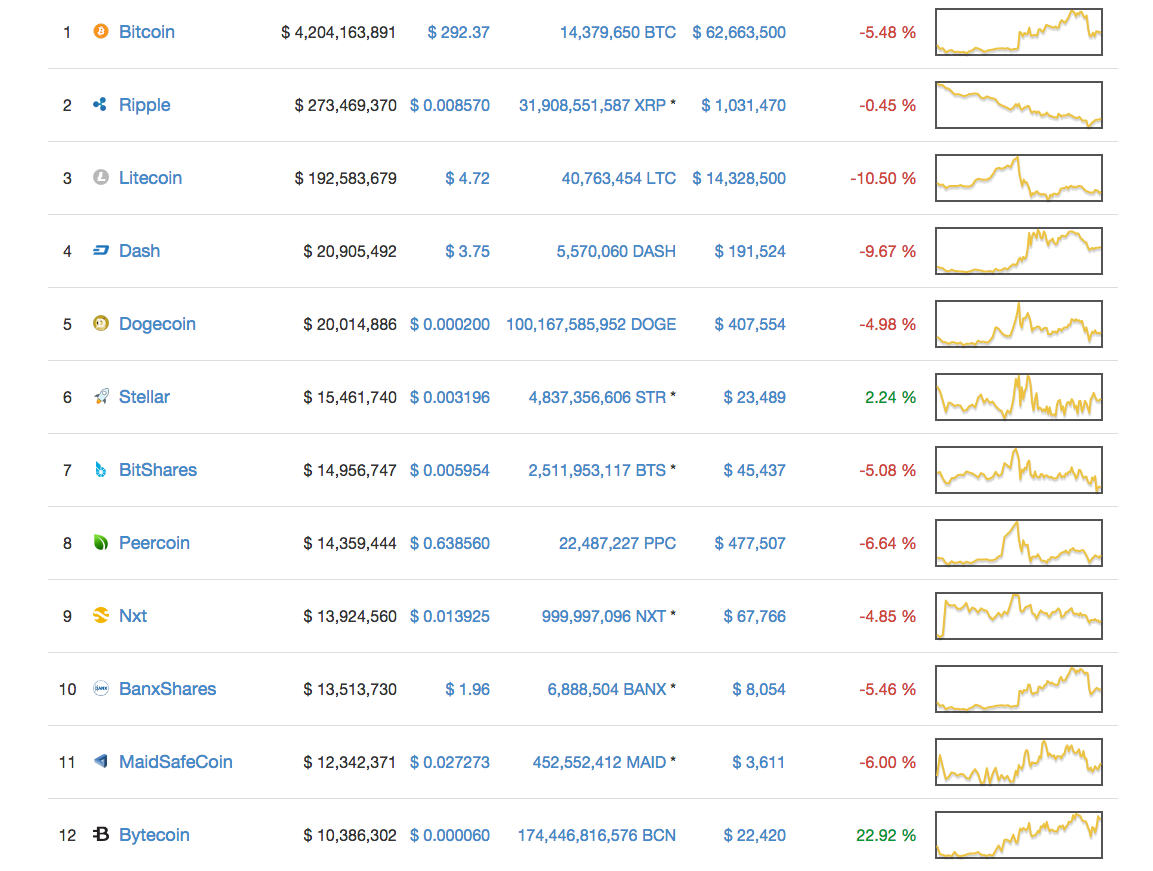View MaidSafeCoin's price sparkline chart

(x=1018, y=761)
